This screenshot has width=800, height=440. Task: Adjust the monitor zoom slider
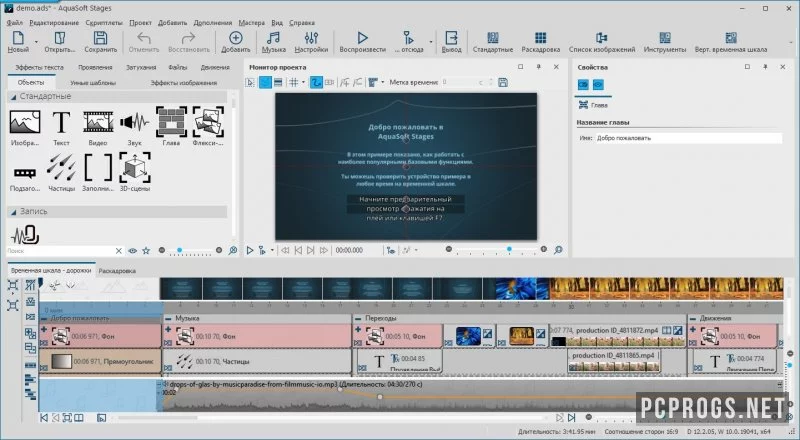pyautogui.click(x=496, y=250)
